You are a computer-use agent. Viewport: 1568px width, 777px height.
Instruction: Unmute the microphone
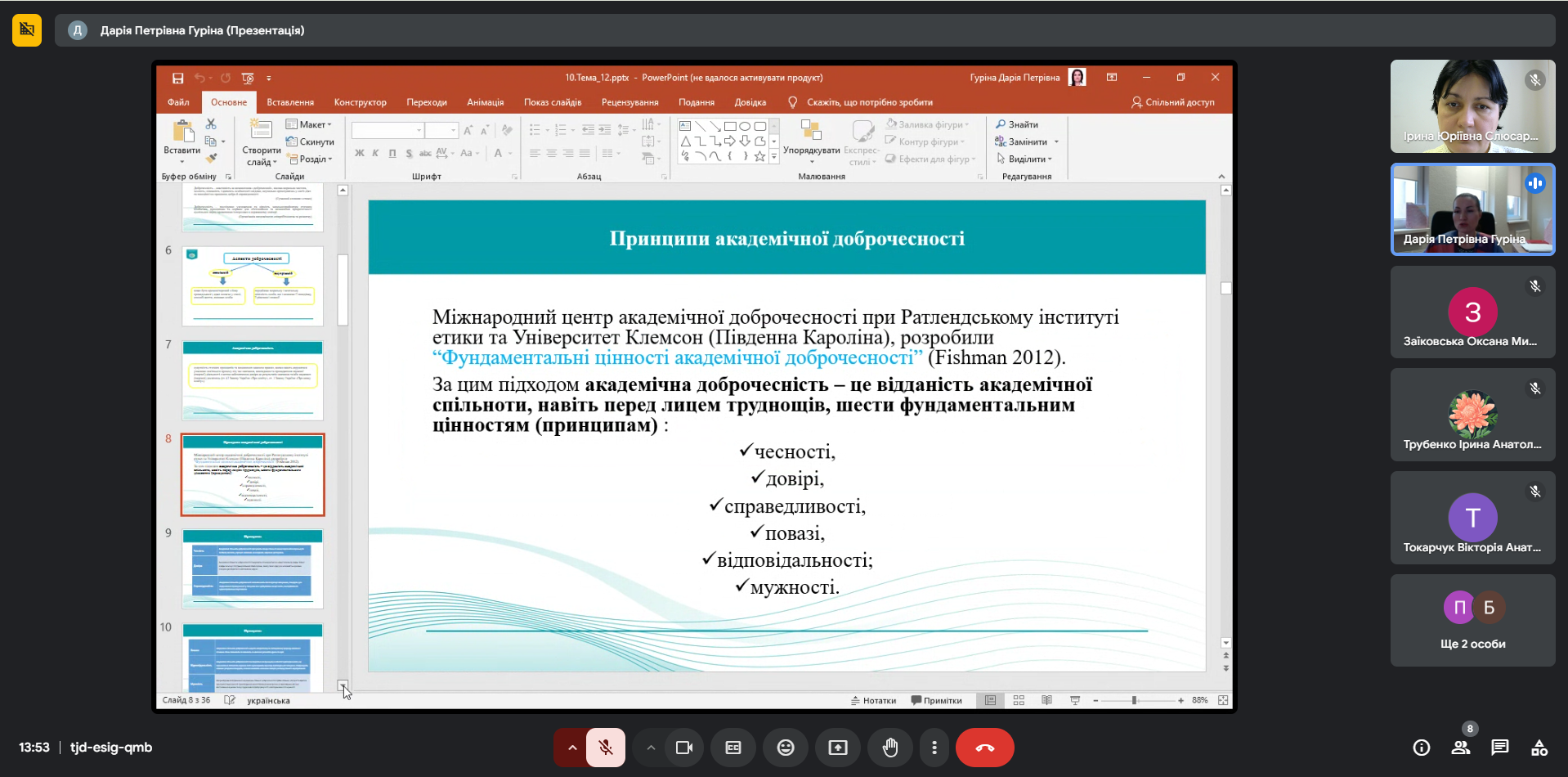click(x=606, y=748)
